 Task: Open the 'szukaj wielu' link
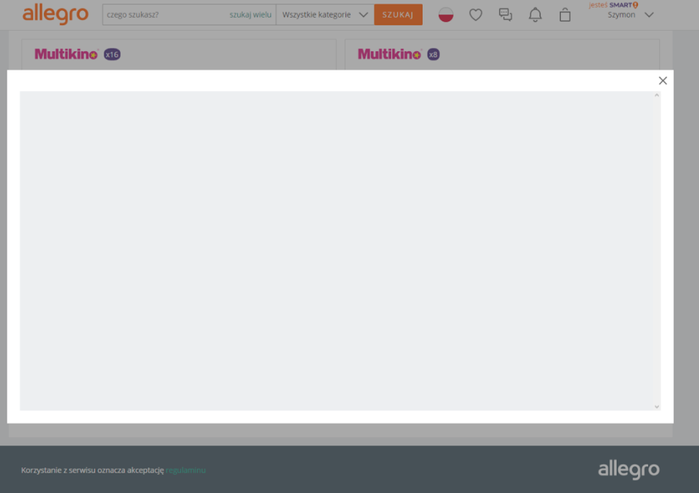point(250,15)
